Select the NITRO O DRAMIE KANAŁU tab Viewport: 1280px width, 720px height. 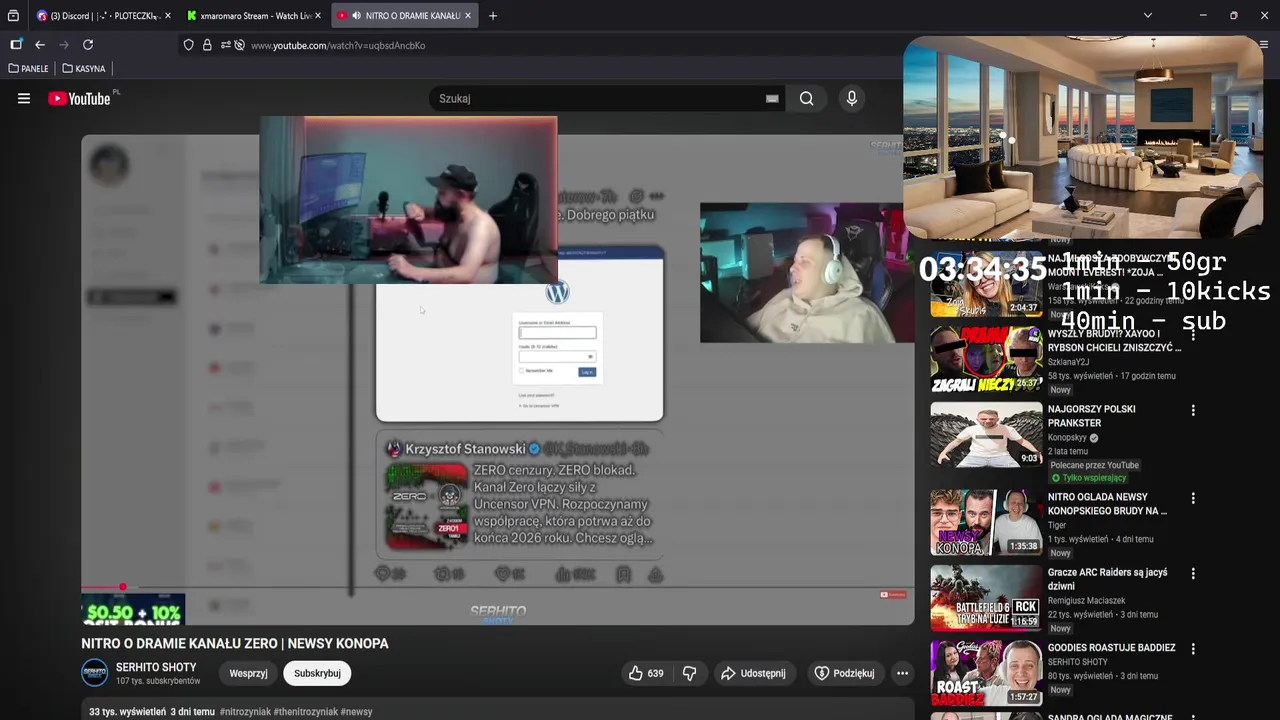[404, 16]
